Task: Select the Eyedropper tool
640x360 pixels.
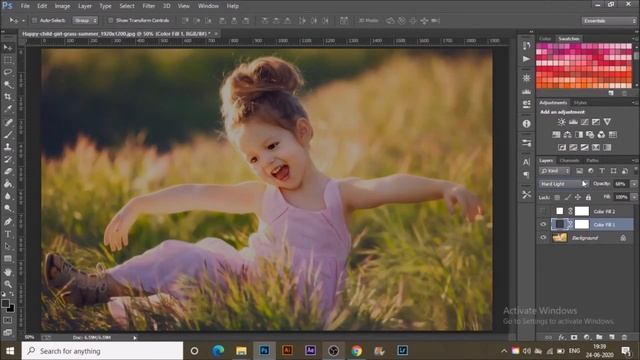Action: coord(8,109)
